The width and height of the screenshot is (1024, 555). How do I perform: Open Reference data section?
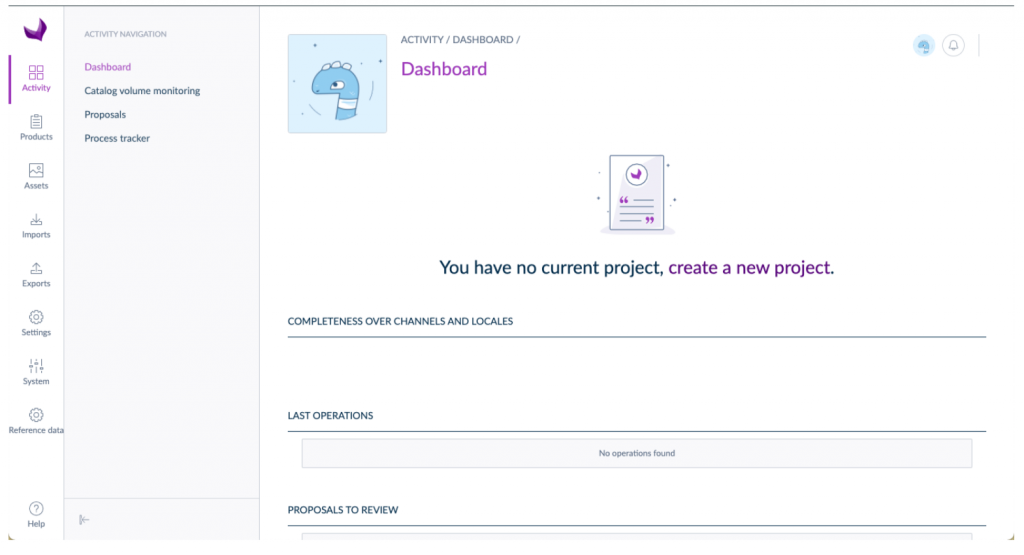point(36,421)
